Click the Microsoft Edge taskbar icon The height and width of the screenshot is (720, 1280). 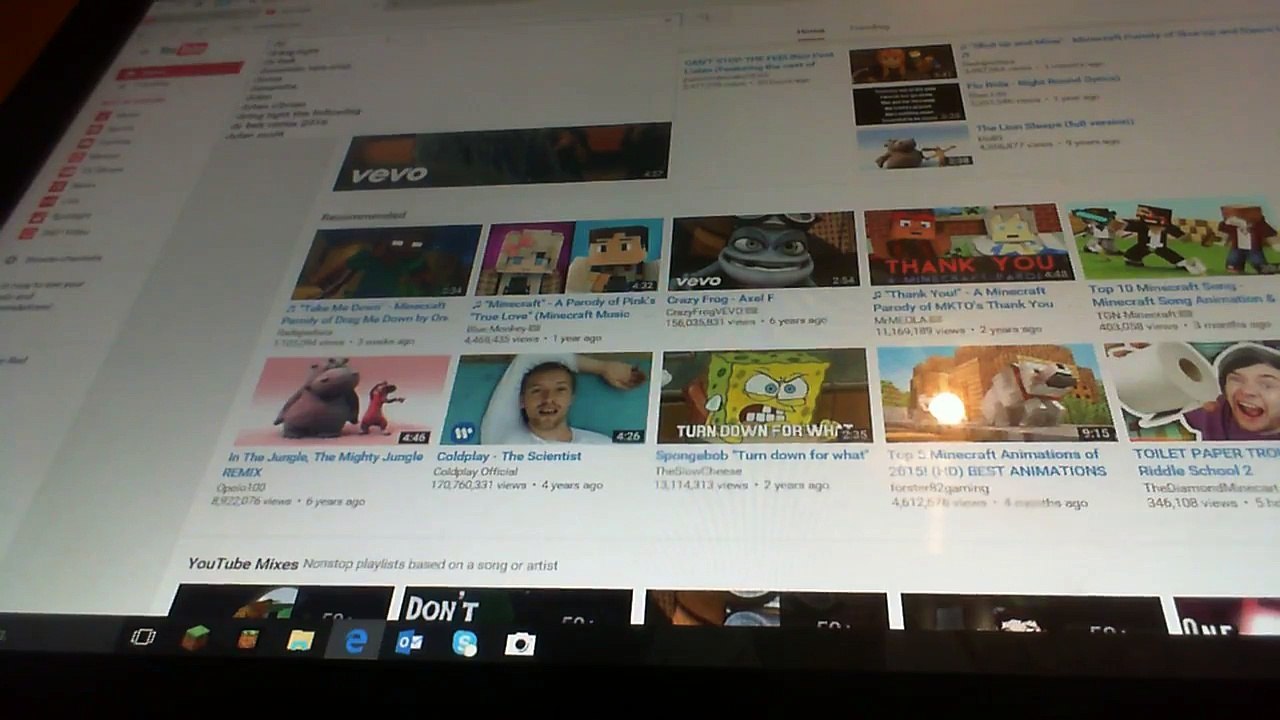pos(355,642)
